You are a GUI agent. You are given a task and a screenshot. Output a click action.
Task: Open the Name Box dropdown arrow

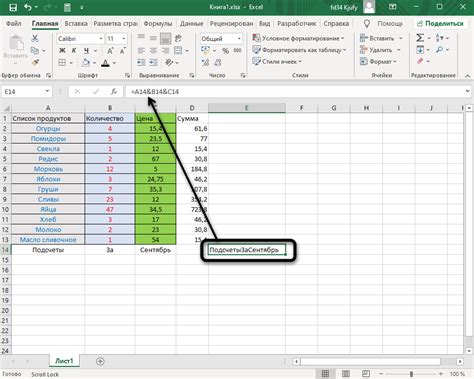(47, 91)
